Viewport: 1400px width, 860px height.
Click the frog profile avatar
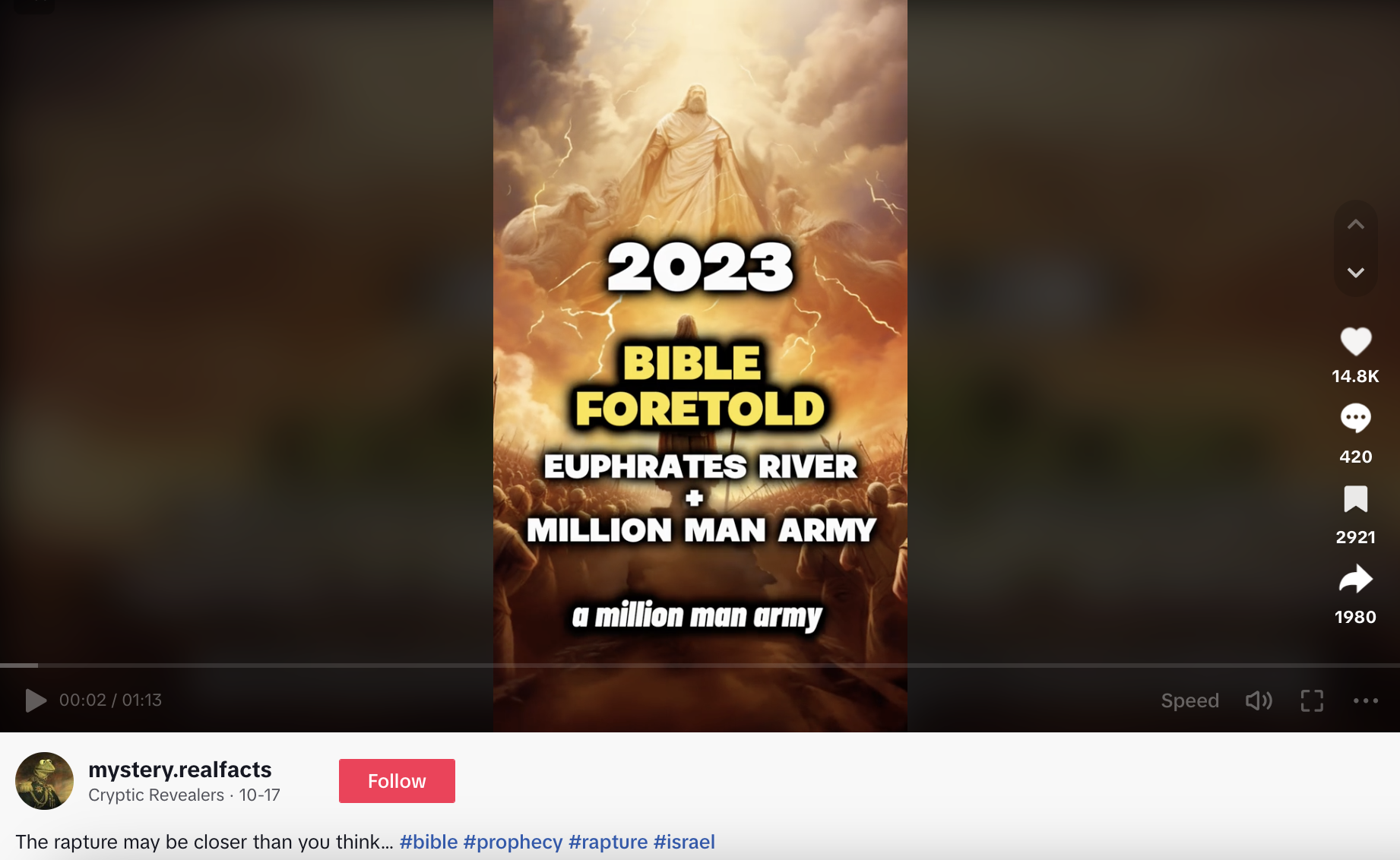coord(44,781)
